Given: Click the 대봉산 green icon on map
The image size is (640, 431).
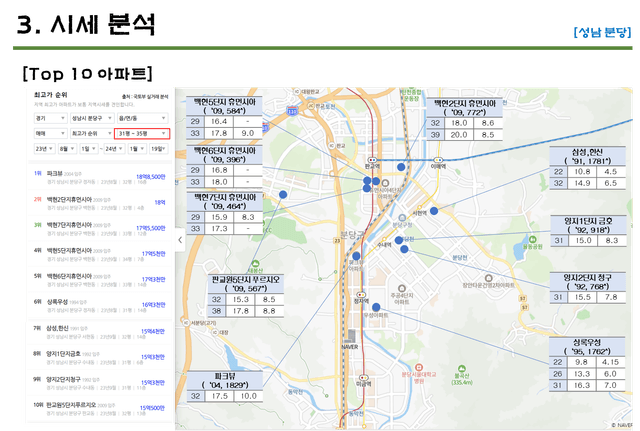Looking at the screenshot, I should (x=255, y=263).
